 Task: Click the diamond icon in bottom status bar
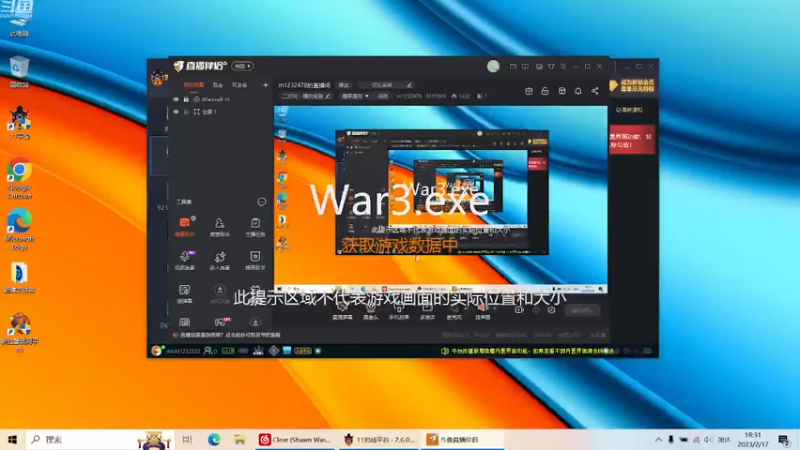tap(274, 351)
